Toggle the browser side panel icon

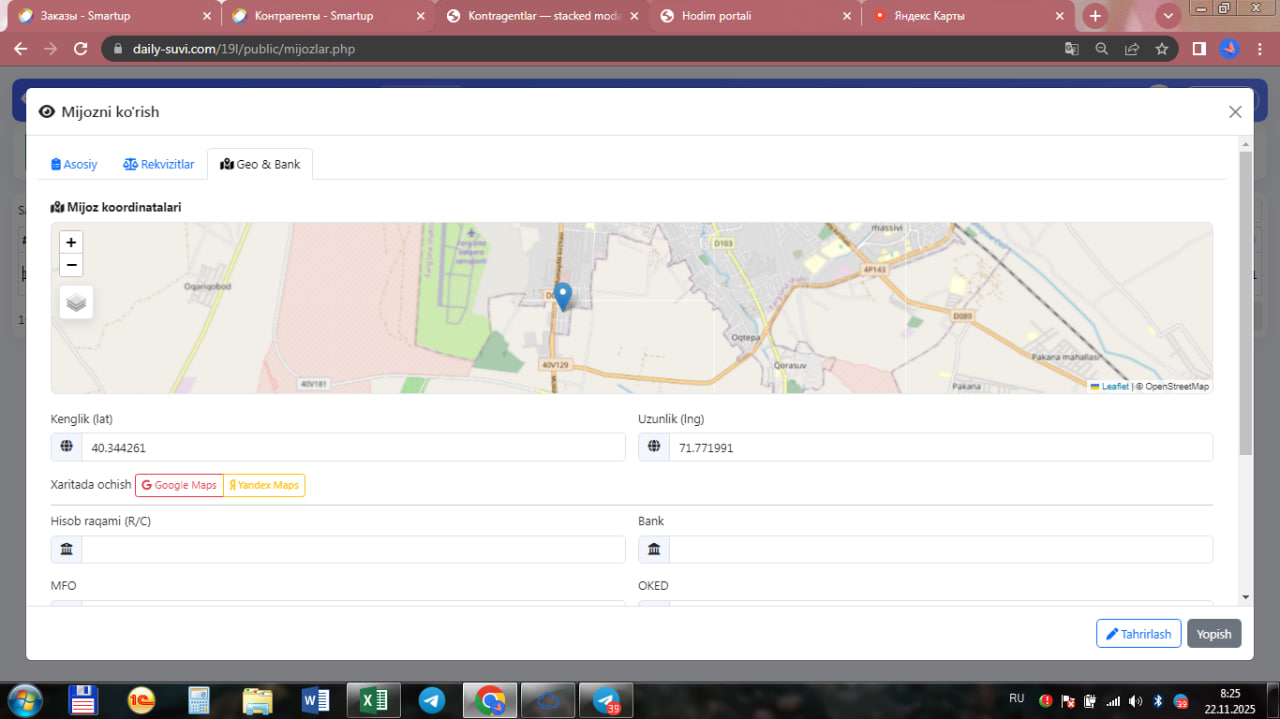(1199, 49)
